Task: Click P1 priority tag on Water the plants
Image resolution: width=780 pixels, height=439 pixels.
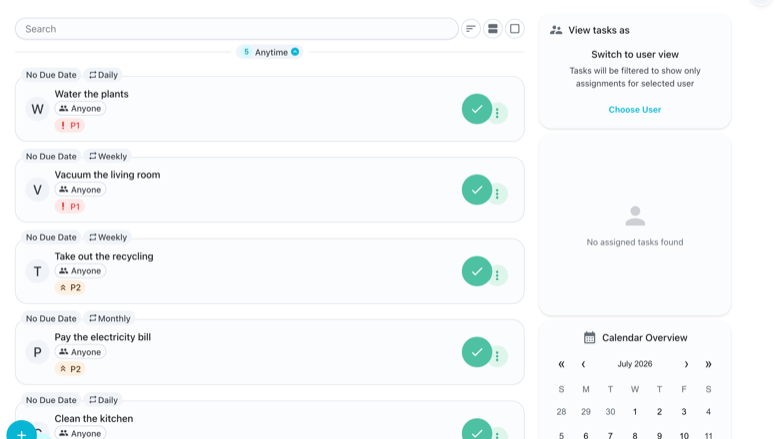Action: [x=70, y=125]
